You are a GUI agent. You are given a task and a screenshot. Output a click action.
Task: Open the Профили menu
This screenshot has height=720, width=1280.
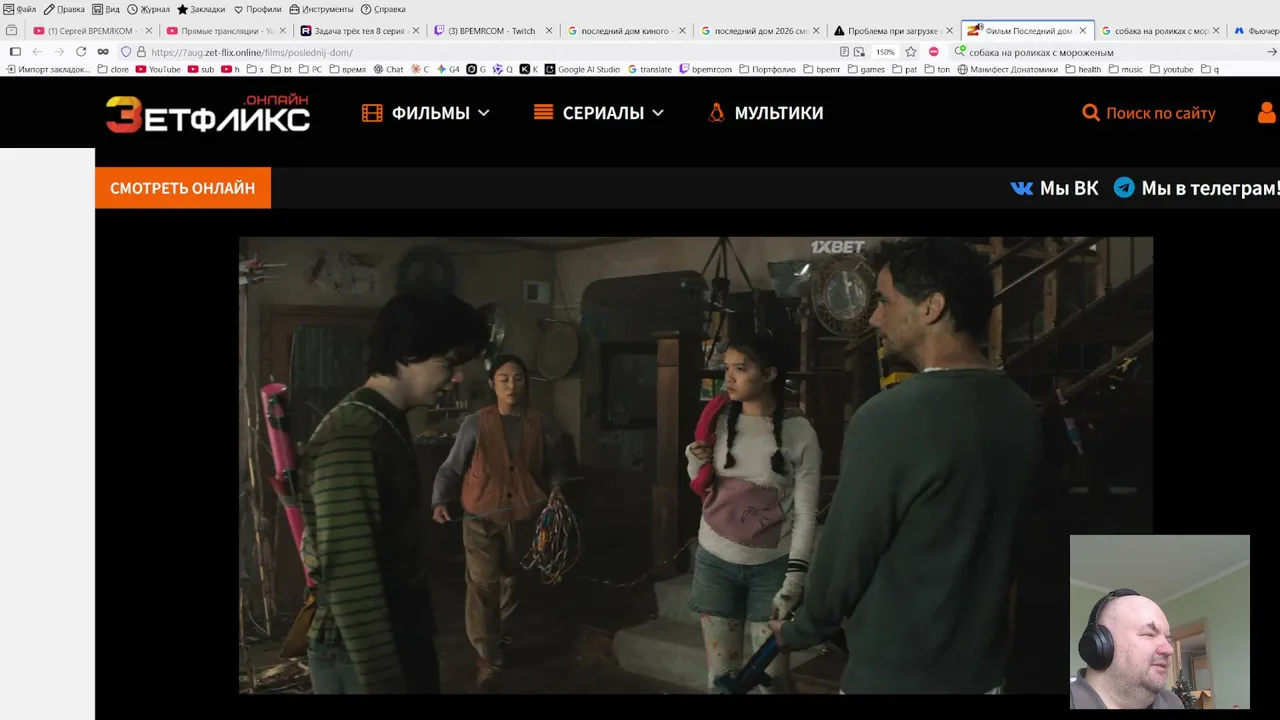click(257, 9)
